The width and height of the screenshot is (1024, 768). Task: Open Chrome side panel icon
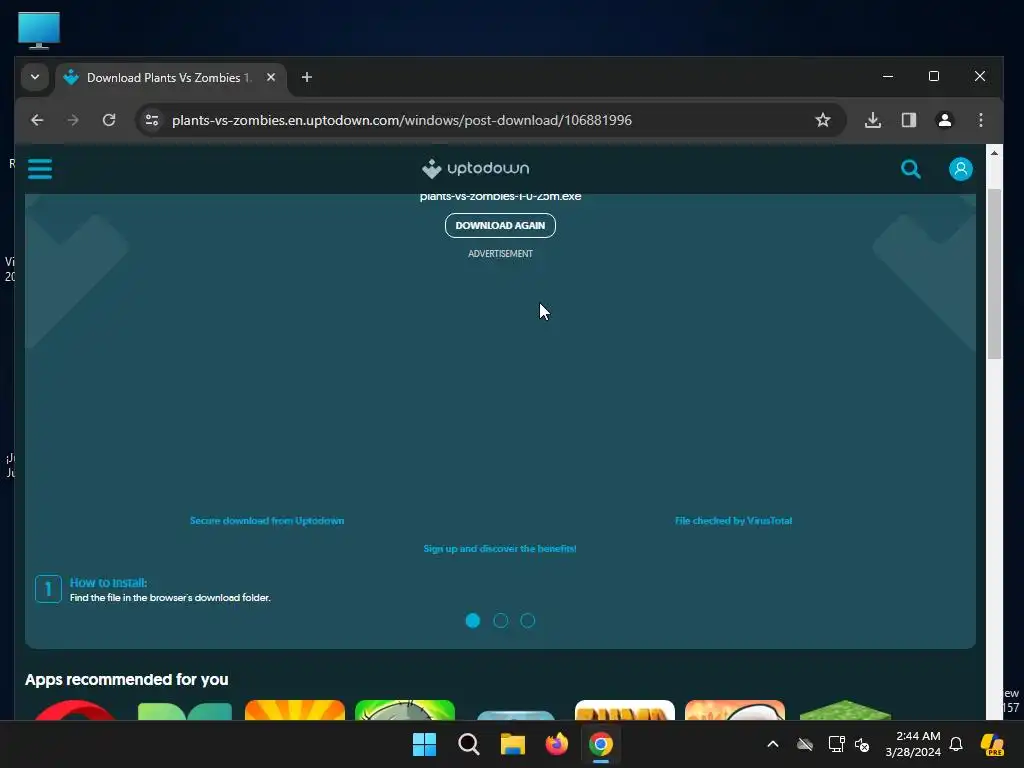[909, 120]
